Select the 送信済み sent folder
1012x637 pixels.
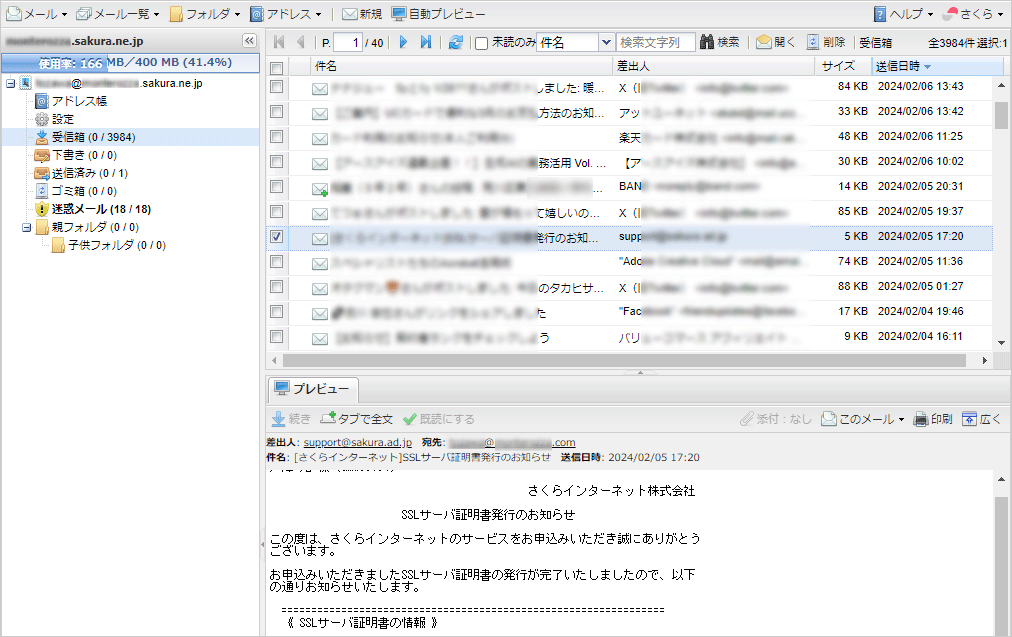coord(81,173)
